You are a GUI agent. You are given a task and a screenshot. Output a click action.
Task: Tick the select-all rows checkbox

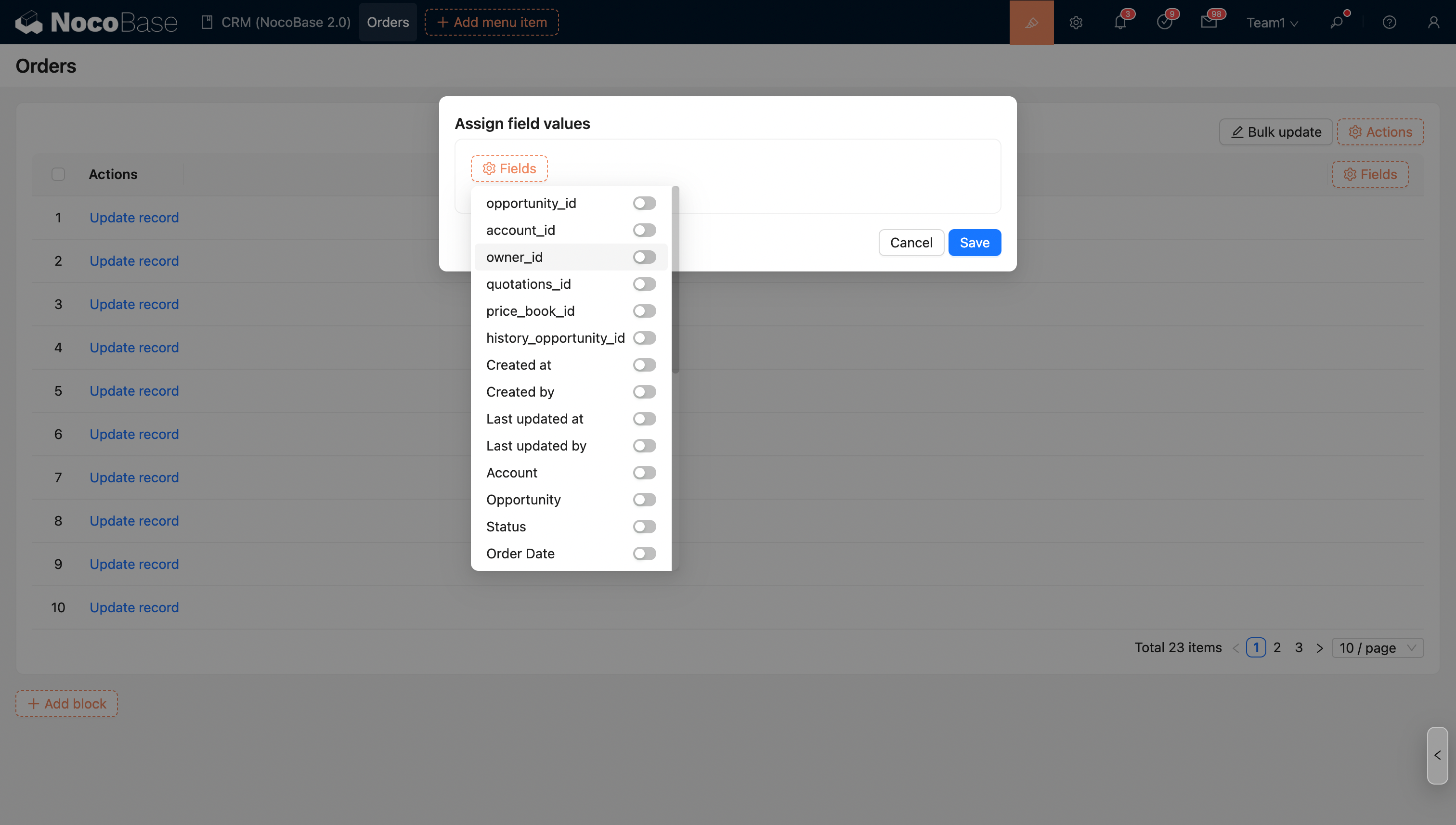[58, 174]
